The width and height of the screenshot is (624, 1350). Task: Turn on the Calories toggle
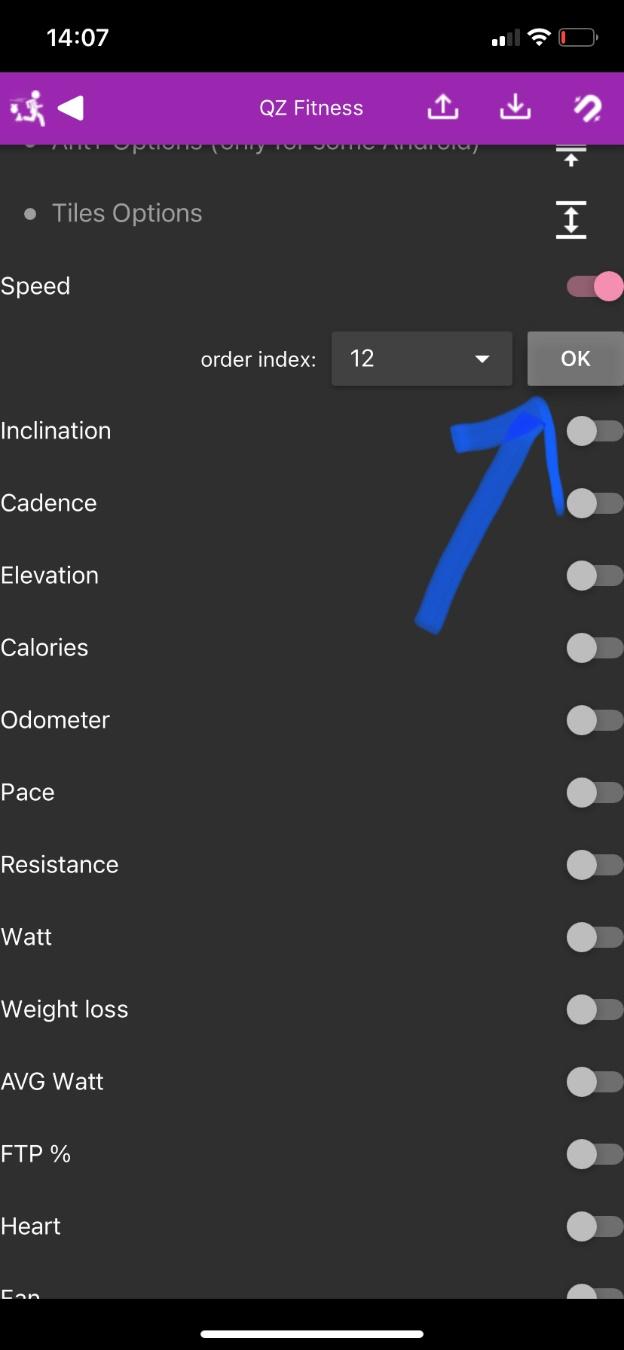pyautogui.click(x=595, y=648)
